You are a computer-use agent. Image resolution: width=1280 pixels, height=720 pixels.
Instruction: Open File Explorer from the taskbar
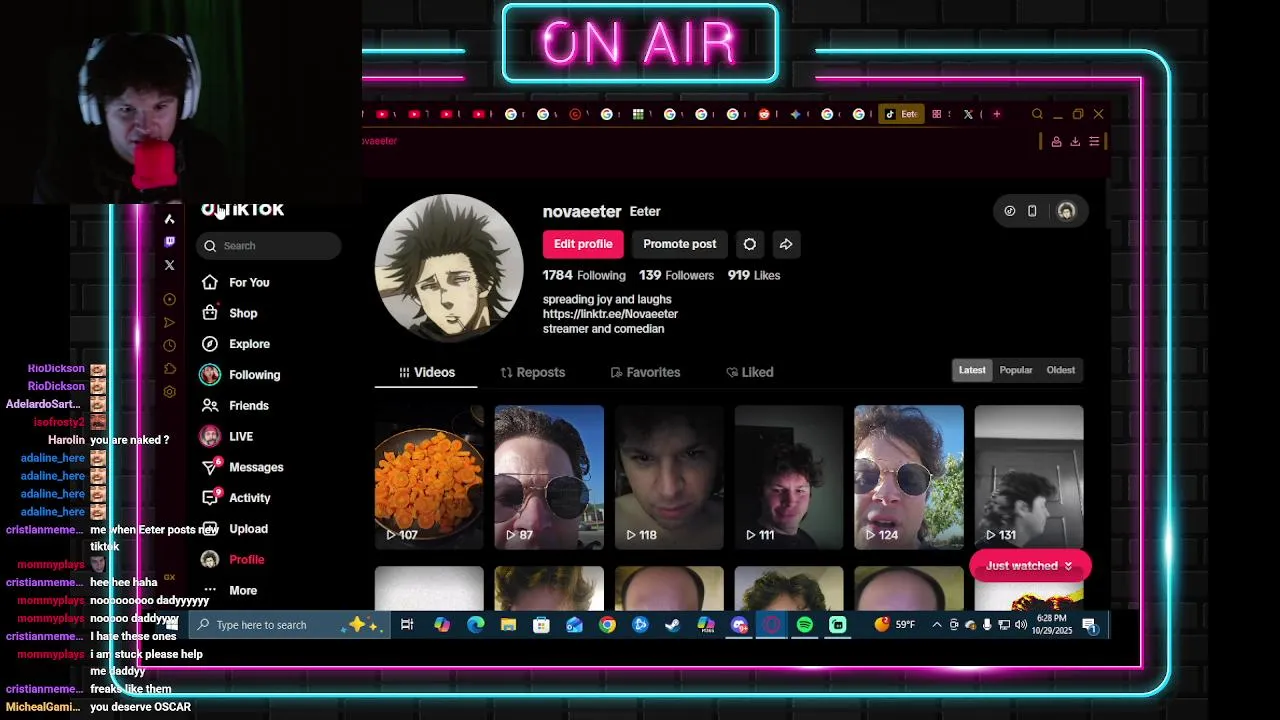(x=508, y=625)
